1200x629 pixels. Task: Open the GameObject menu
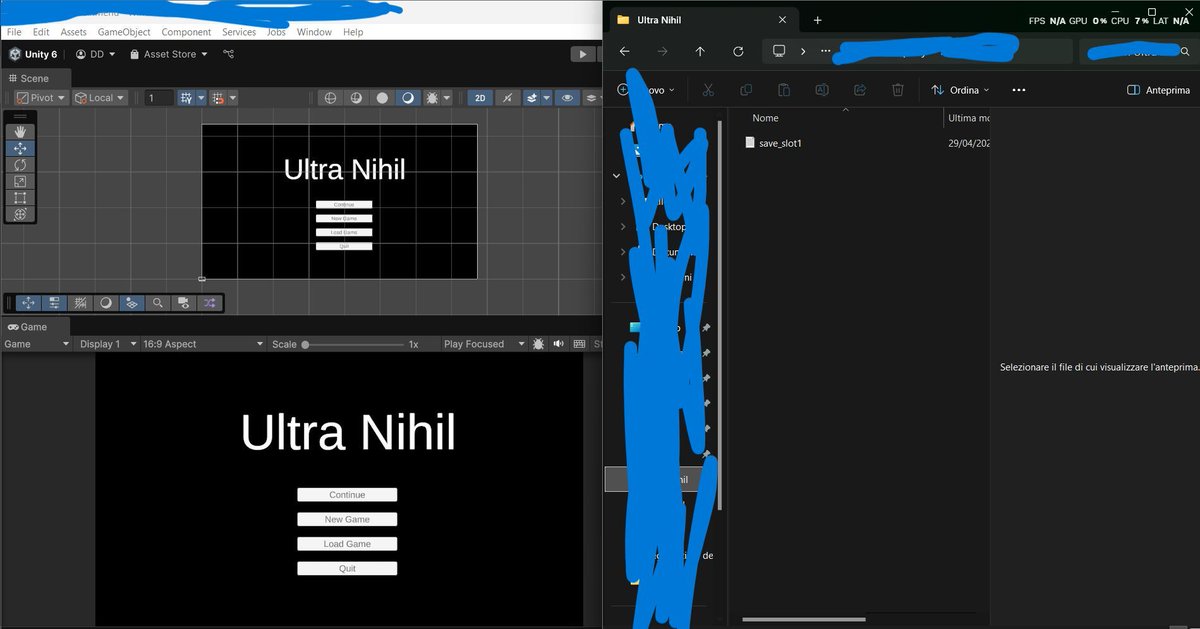click(x=123, y=32)
